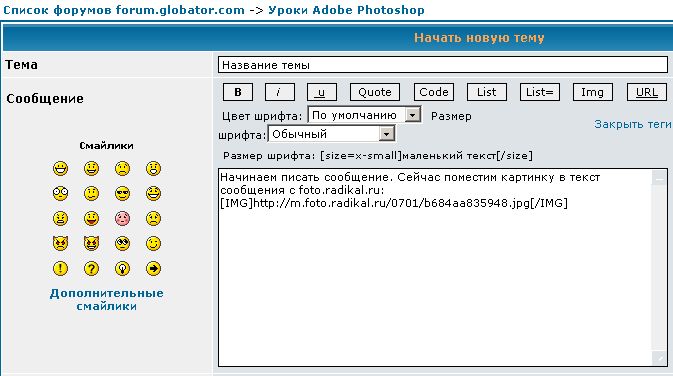Open the font color dropdown 'По умолчанию'

coord(364,115)
